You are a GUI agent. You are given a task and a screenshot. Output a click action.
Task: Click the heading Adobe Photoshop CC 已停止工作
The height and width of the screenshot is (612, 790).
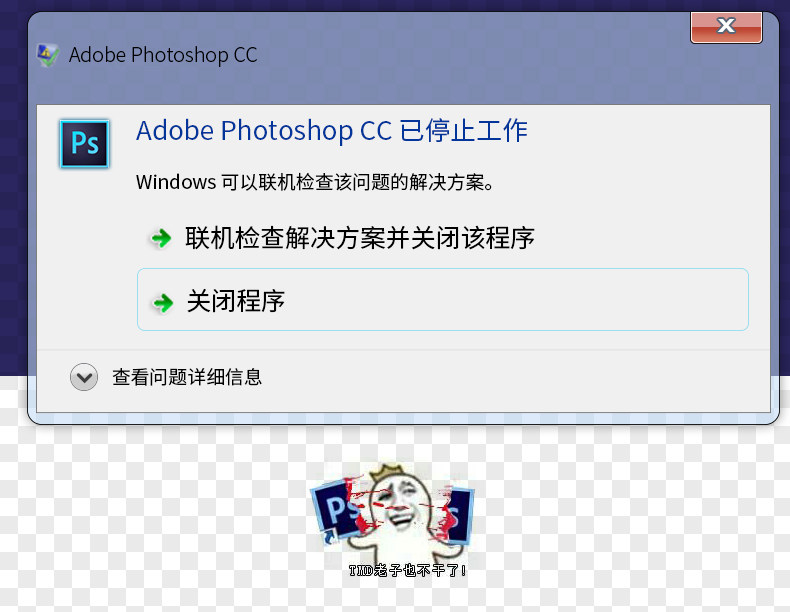(332, 131)
